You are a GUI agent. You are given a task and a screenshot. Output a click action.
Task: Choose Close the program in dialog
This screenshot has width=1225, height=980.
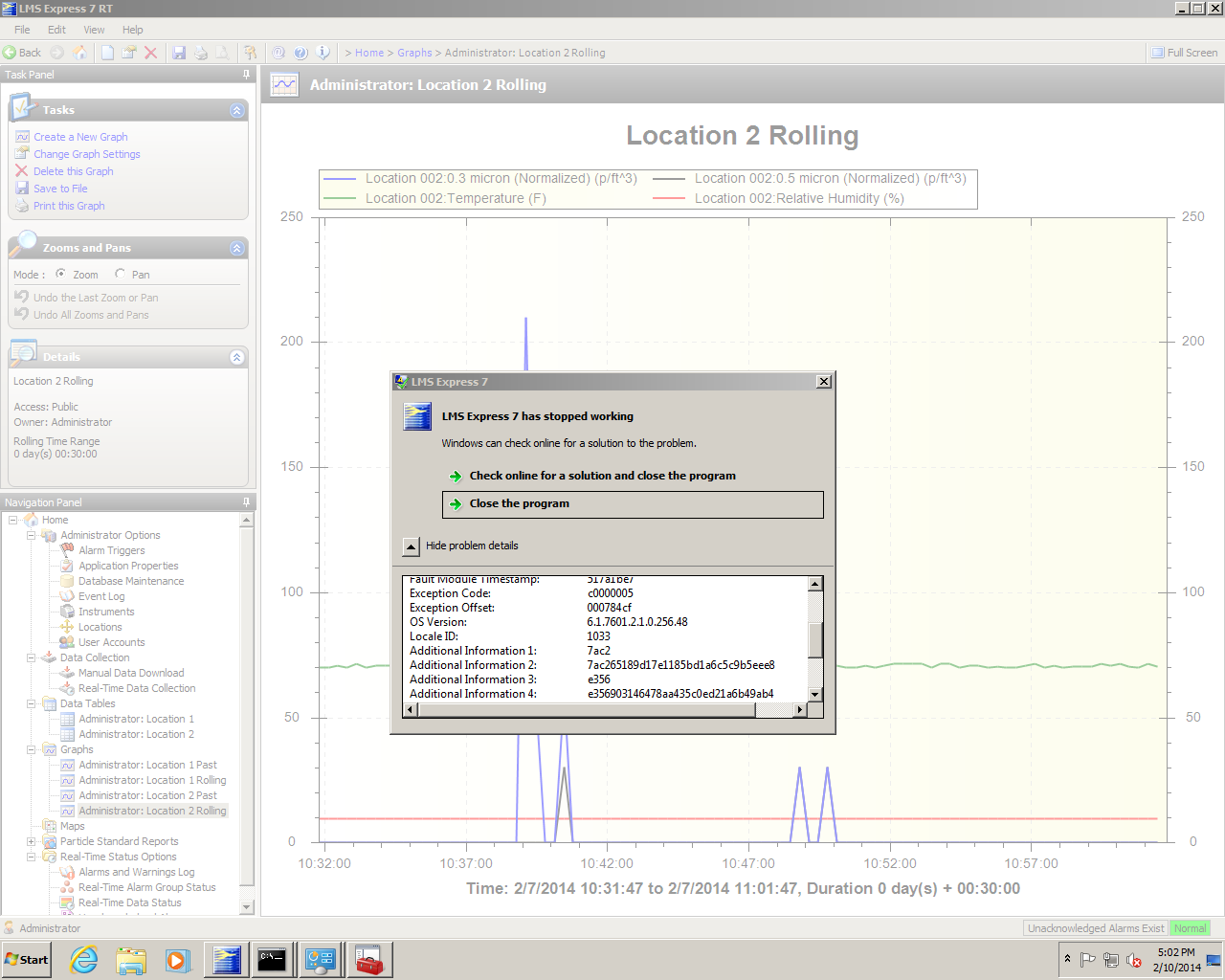633,504
